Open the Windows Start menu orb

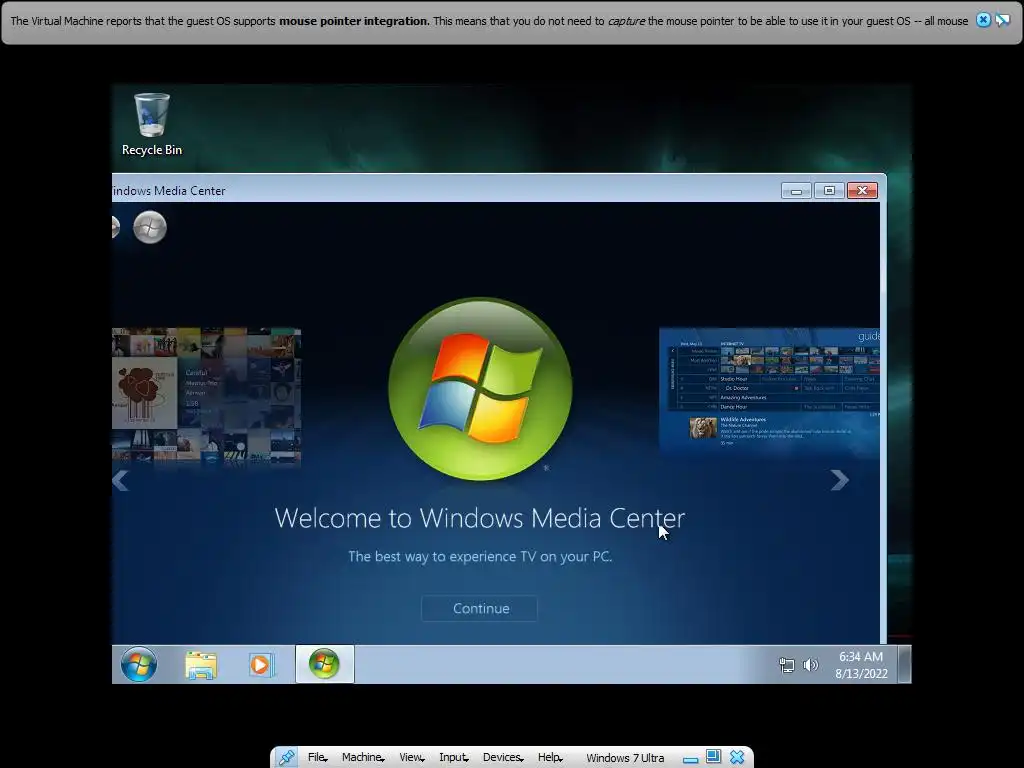(x=138, y=664)
